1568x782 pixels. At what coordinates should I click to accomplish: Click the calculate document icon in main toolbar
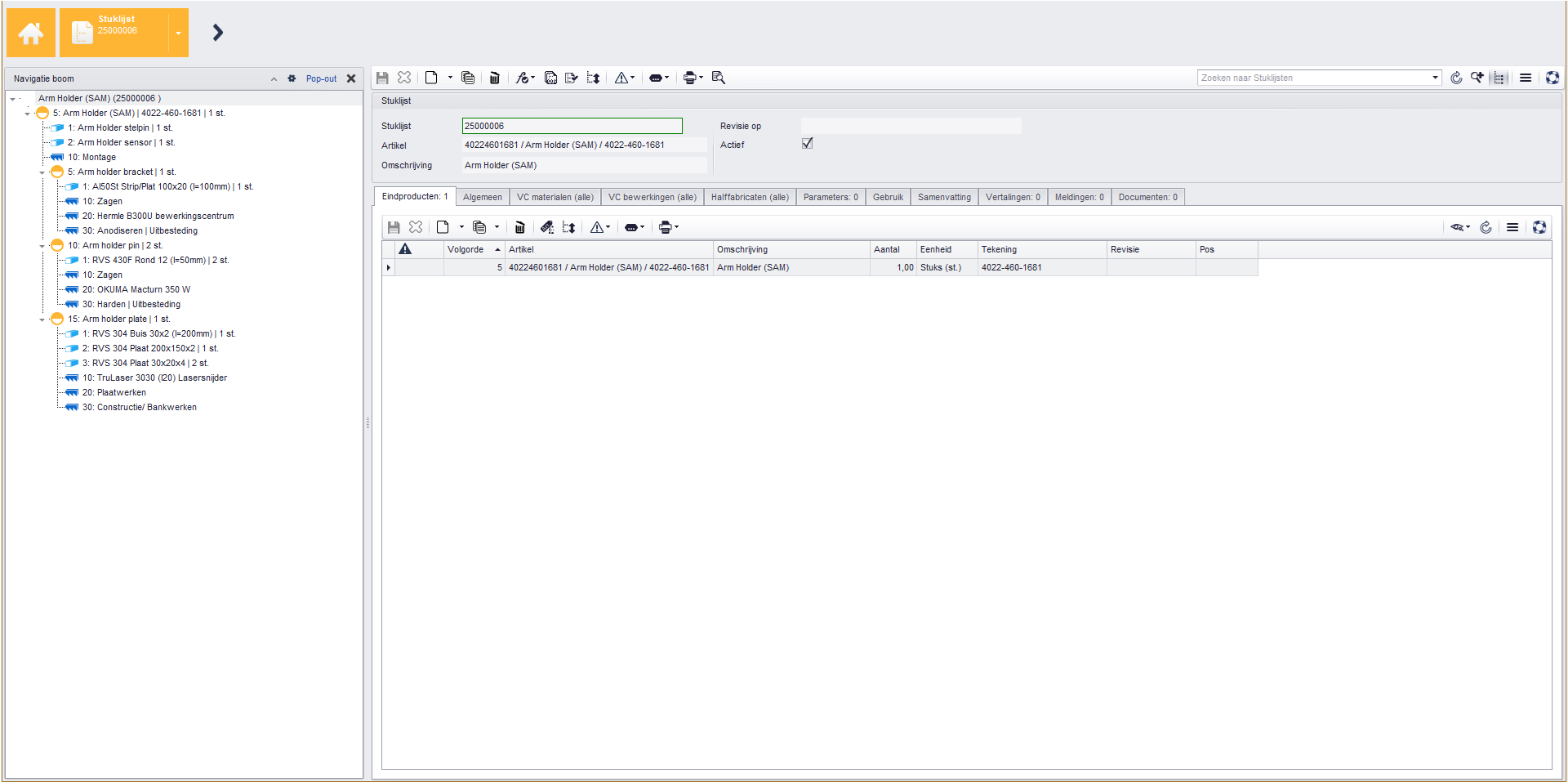[x=550, y=78]
